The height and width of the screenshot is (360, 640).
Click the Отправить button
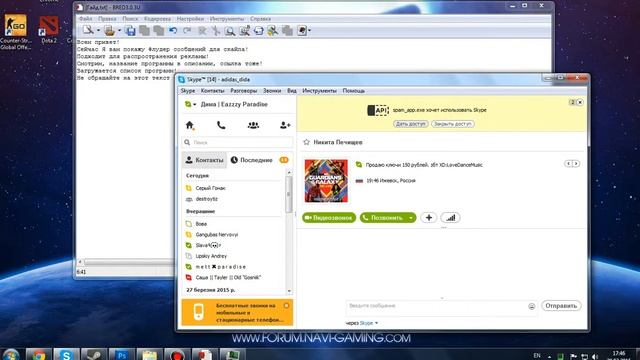(561, 306)
